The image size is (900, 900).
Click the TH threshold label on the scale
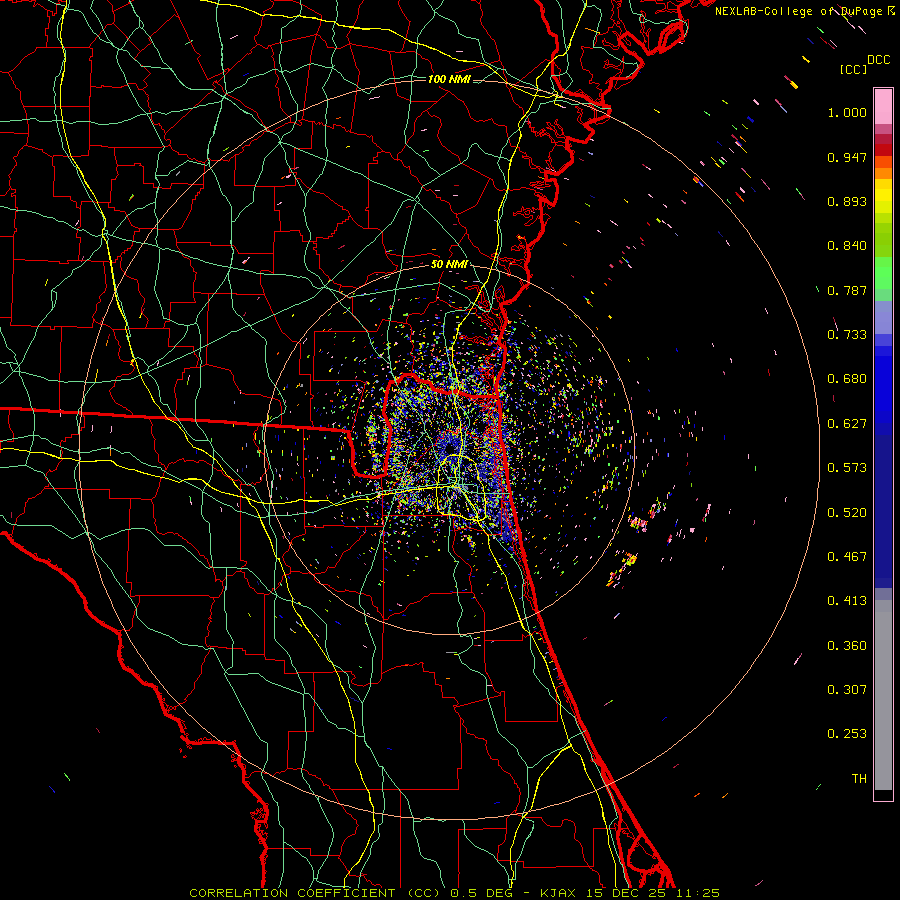859,779
